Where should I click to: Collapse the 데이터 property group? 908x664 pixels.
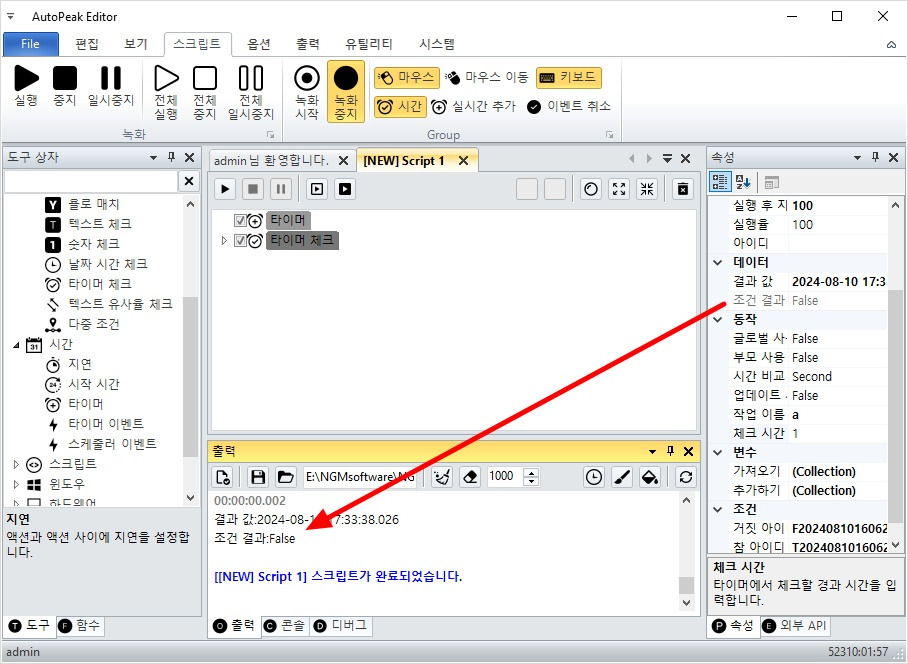click(718, 262)
